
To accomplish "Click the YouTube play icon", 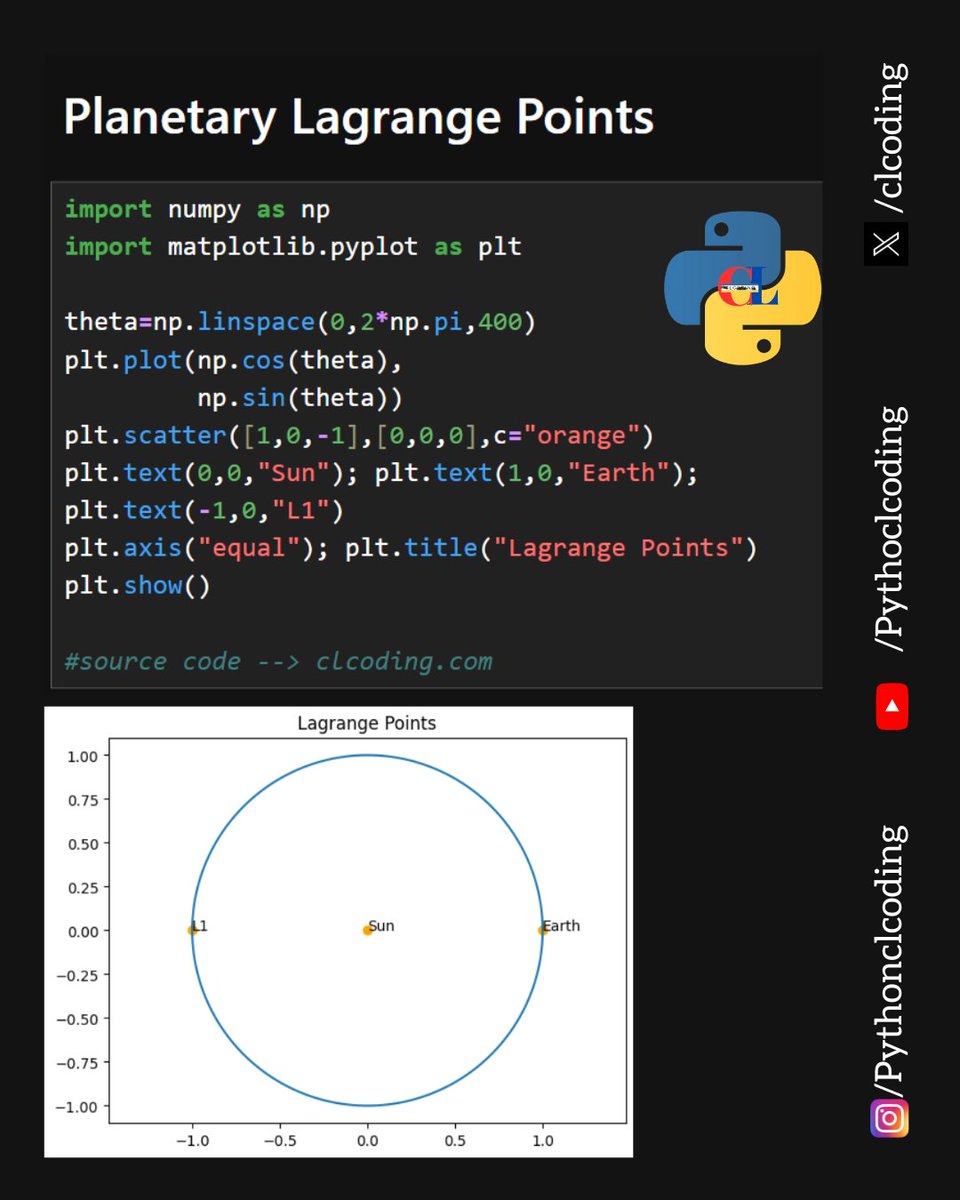I will click(x=891, y=706).
